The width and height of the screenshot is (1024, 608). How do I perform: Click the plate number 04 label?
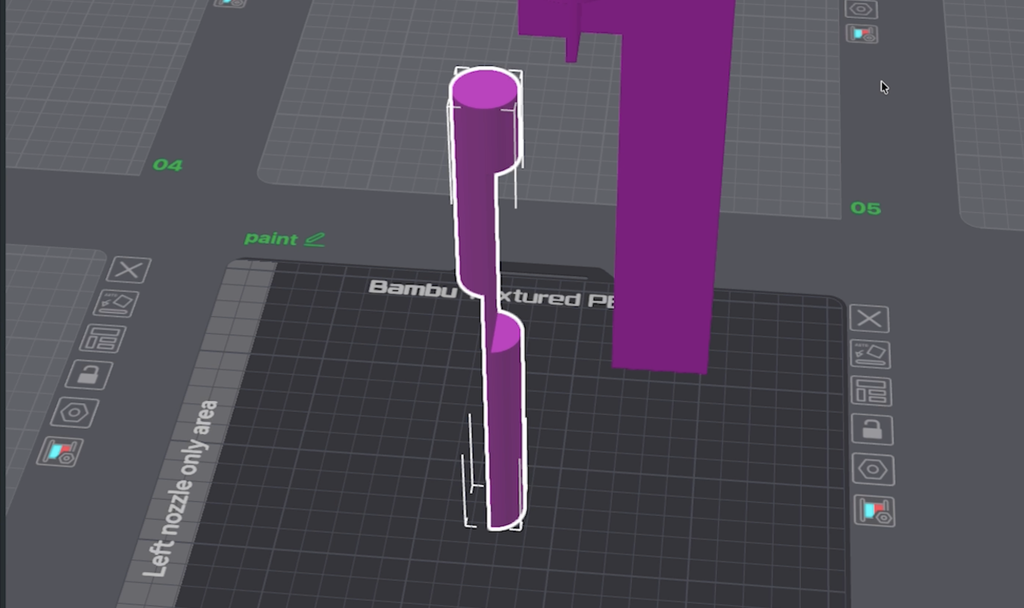pyautogui.click(x=168, y=165)
